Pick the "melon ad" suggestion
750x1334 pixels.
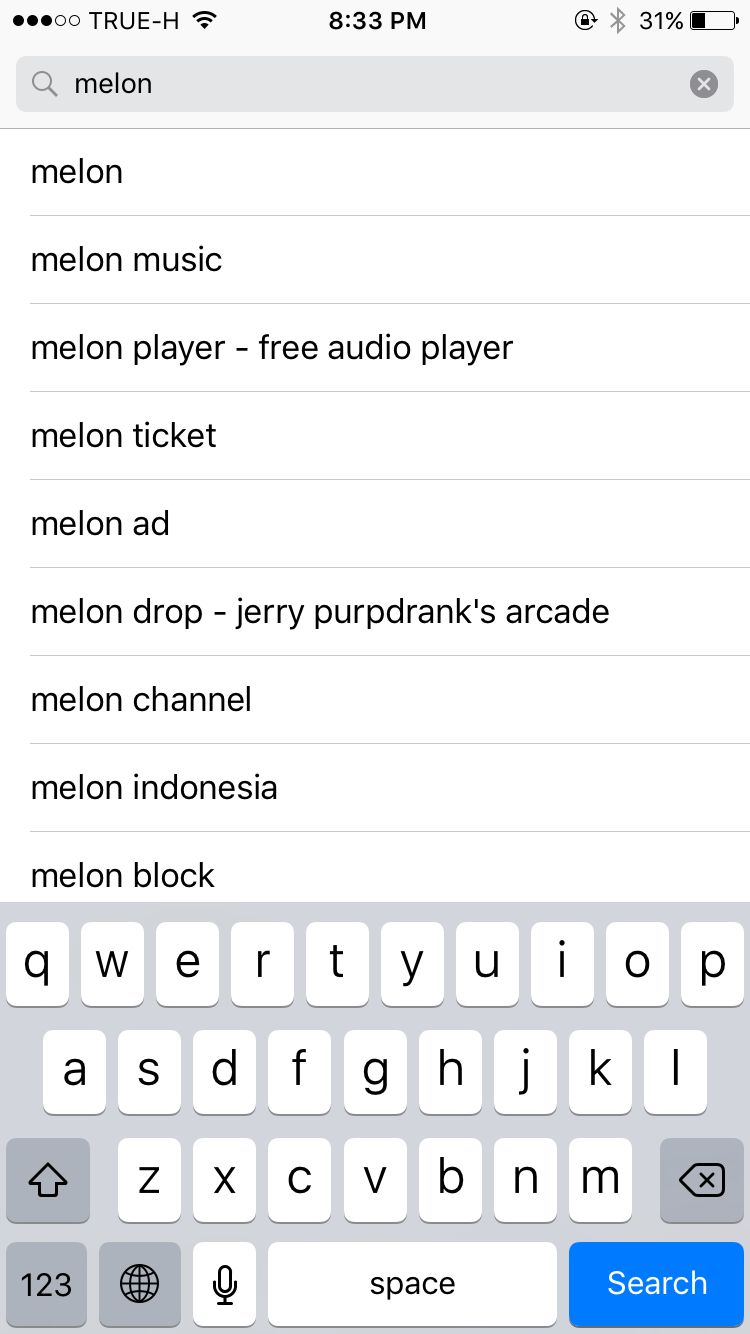(x=100, y=524)
